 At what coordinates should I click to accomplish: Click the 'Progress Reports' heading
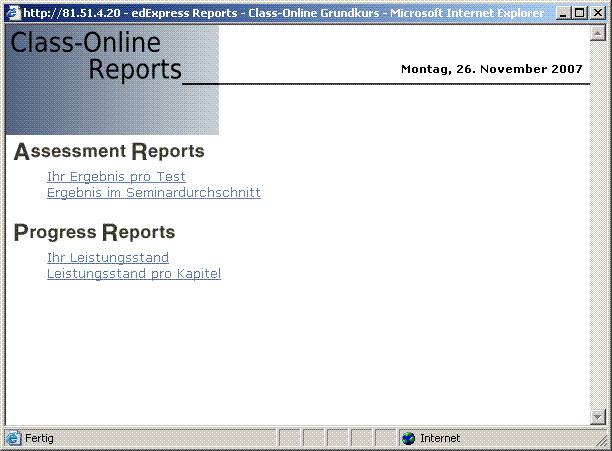(x=95, y=233)
